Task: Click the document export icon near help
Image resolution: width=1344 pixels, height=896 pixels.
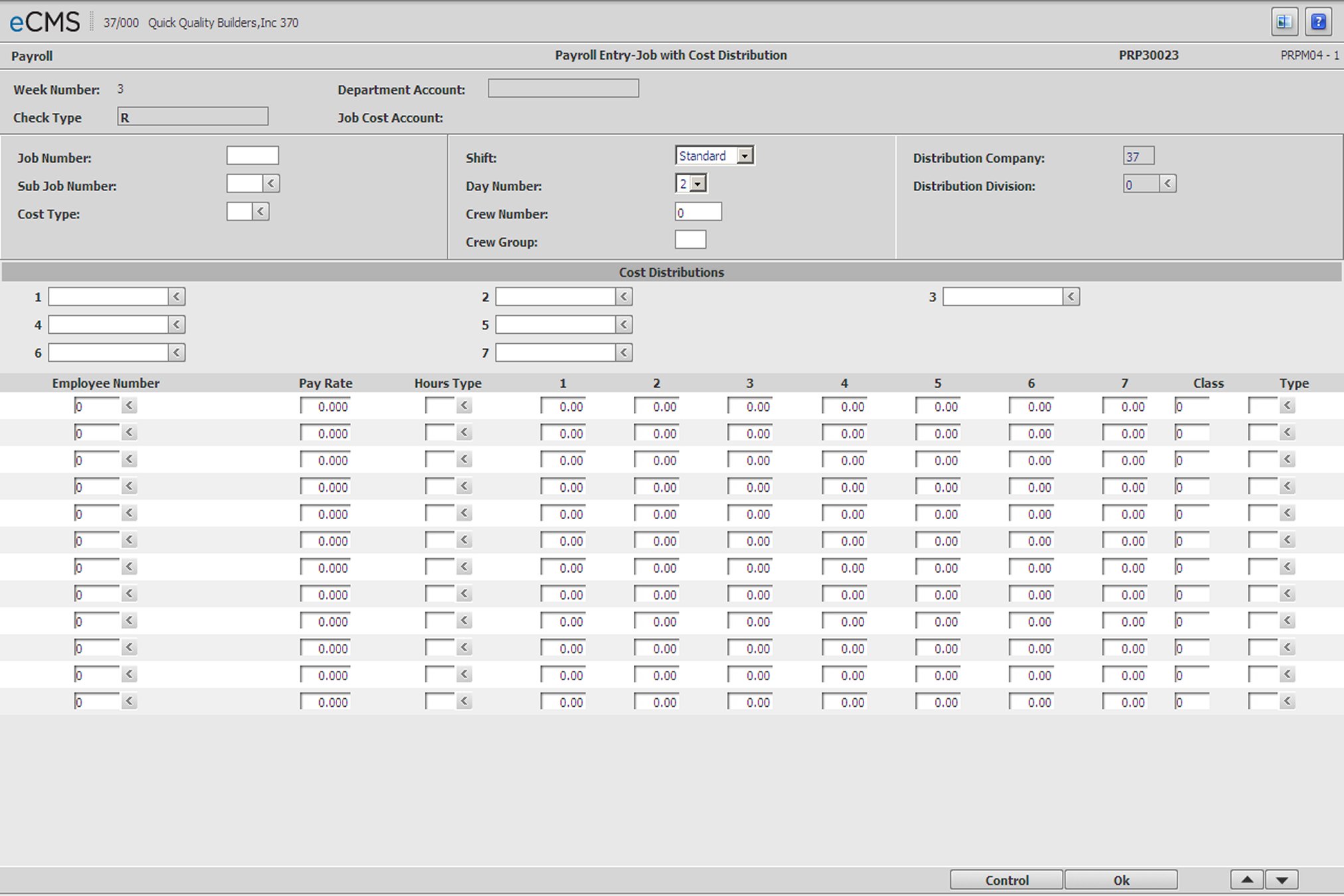Action: tap(1284, 22)
